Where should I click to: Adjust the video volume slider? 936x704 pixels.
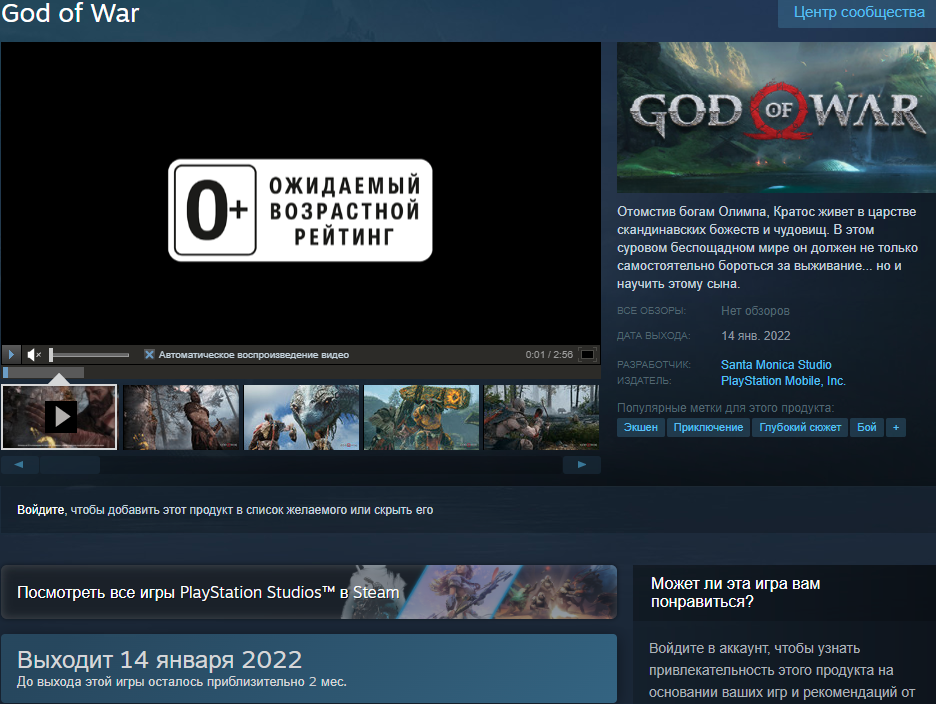[89, 355]
